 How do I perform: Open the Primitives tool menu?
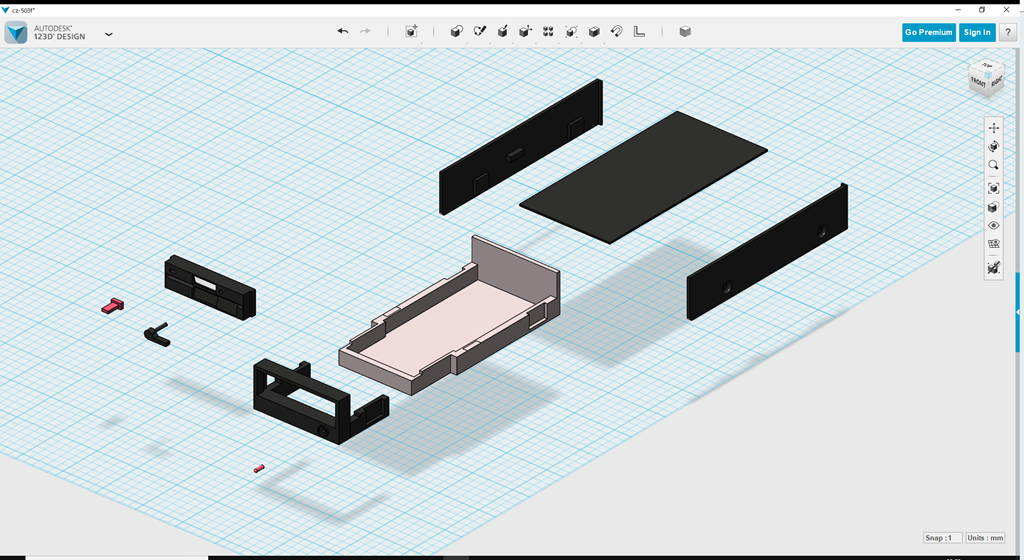(x=456, y=32)
